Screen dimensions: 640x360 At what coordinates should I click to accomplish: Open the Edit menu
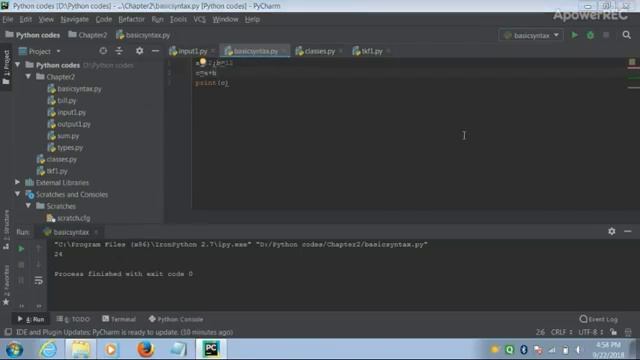pyautogui.click(x=26, y=19)
